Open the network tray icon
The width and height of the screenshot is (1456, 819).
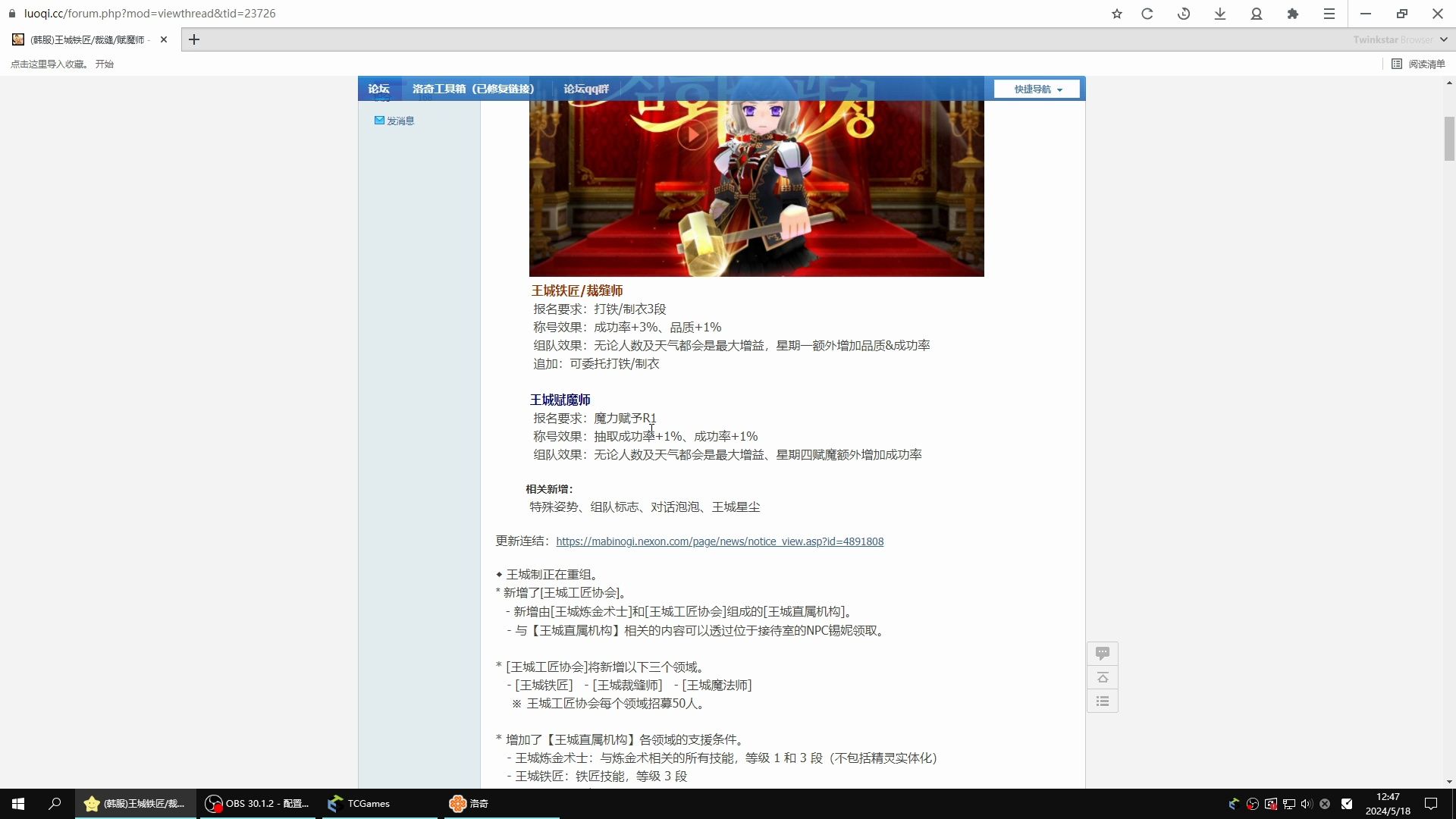point(1288,804)
